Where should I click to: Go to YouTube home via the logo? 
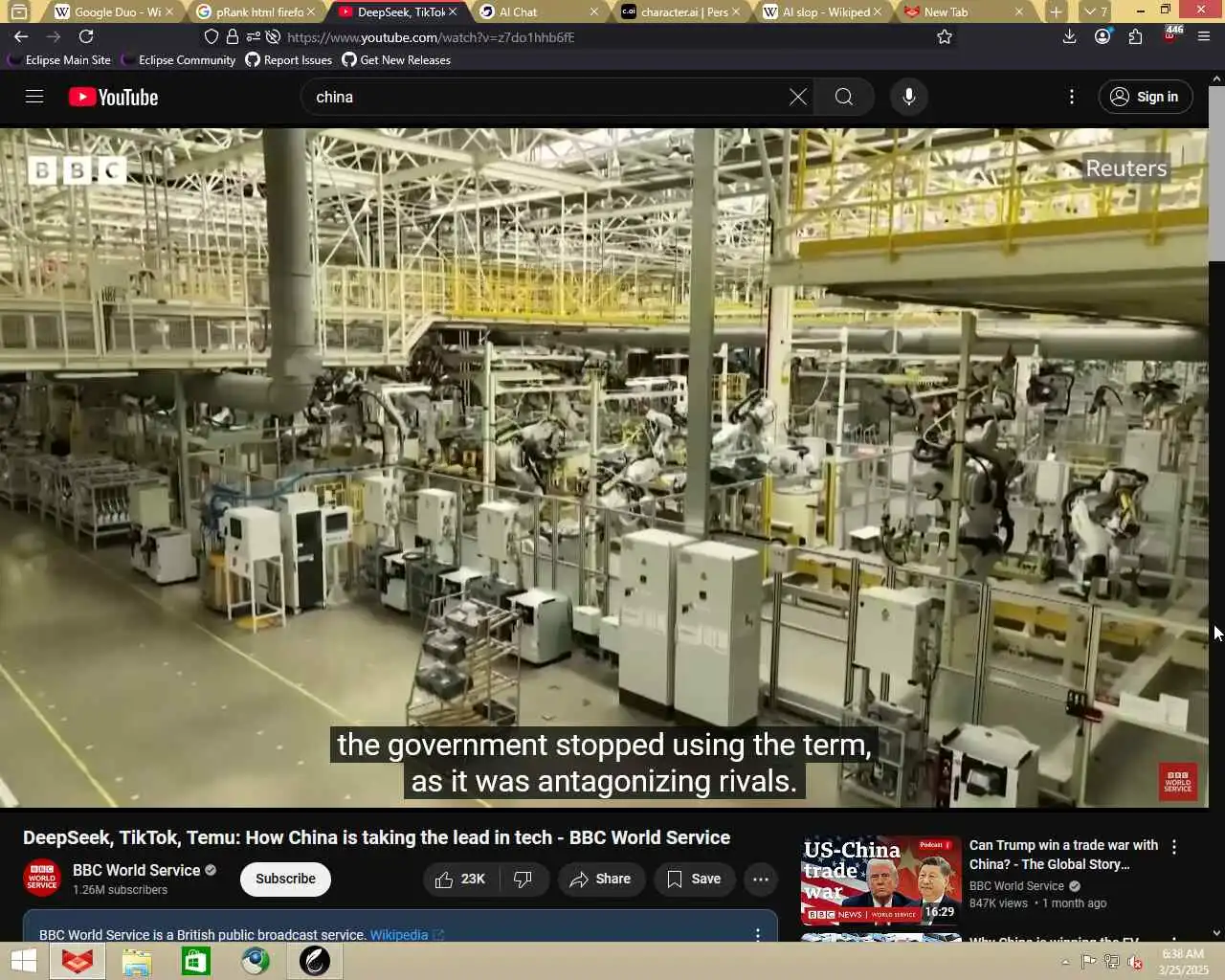[113, 97]
